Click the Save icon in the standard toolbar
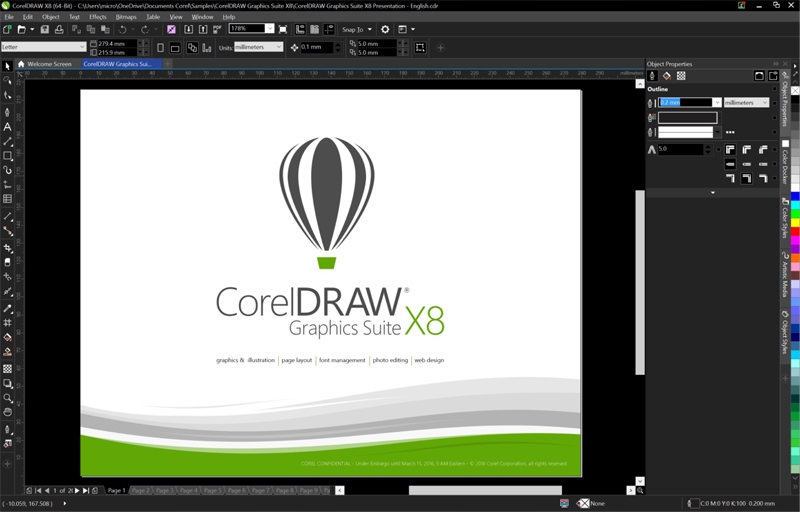 (46, 30)
